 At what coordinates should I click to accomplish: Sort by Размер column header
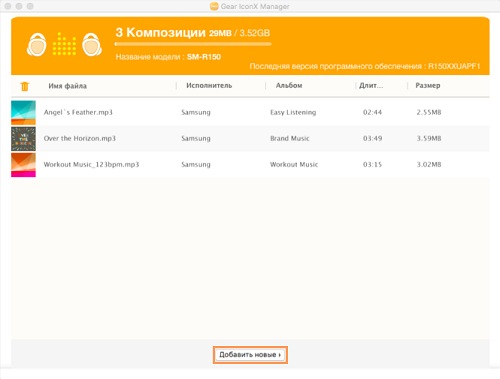[x=428, y=86]
